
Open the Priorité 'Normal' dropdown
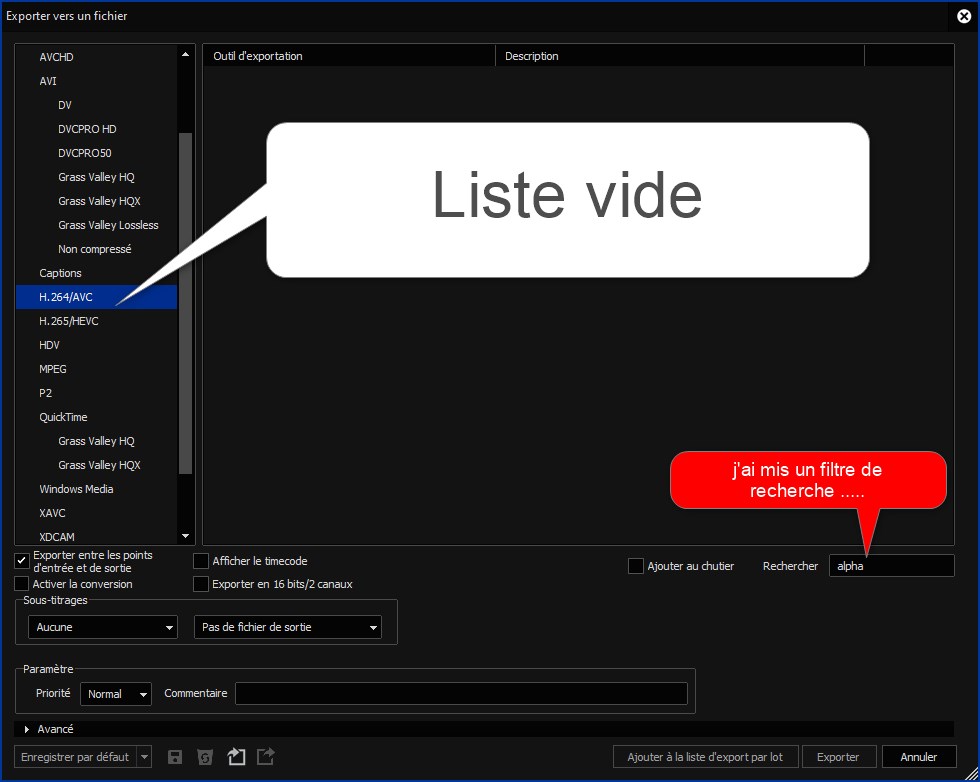pyautogui.click(x=116, y=694)
